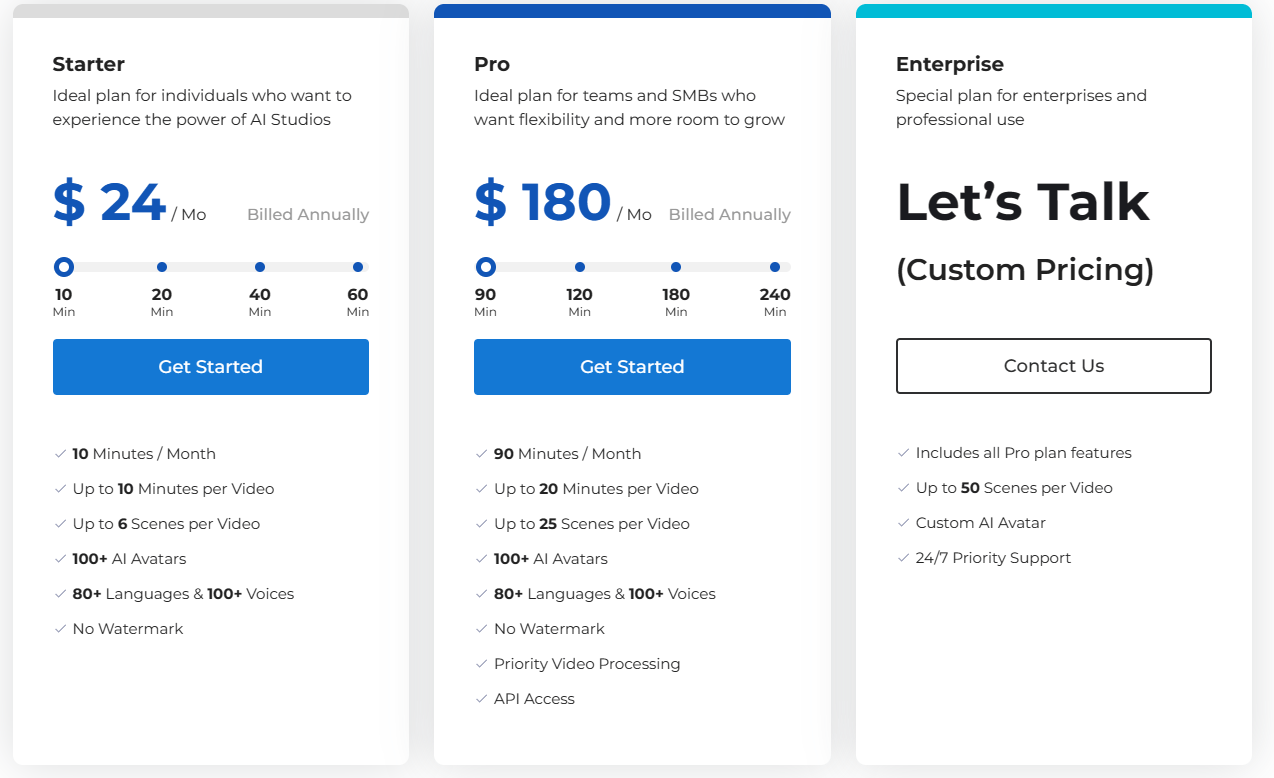1274x778 pixels.
Task: Click the $ 24 price text
Action: [x=109, y=202]
